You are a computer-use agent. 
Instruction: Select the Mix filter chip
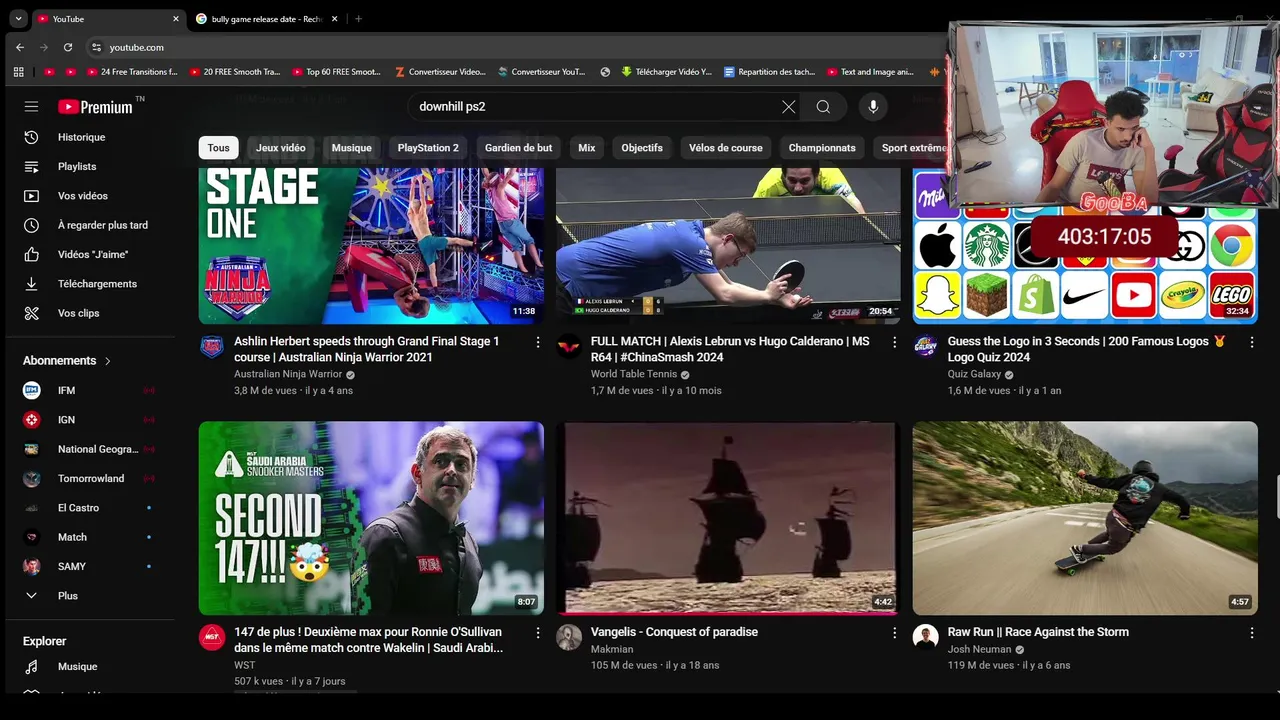[587, 148]
